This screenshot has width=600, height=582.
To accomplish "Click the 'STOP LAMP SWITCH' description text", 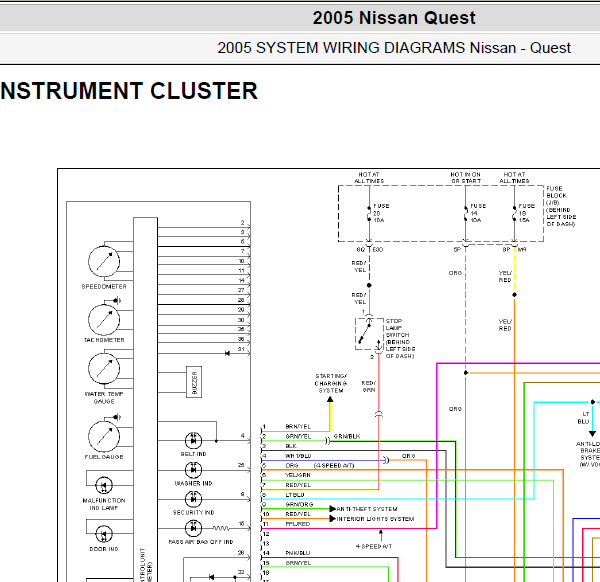I will point(400,339).
